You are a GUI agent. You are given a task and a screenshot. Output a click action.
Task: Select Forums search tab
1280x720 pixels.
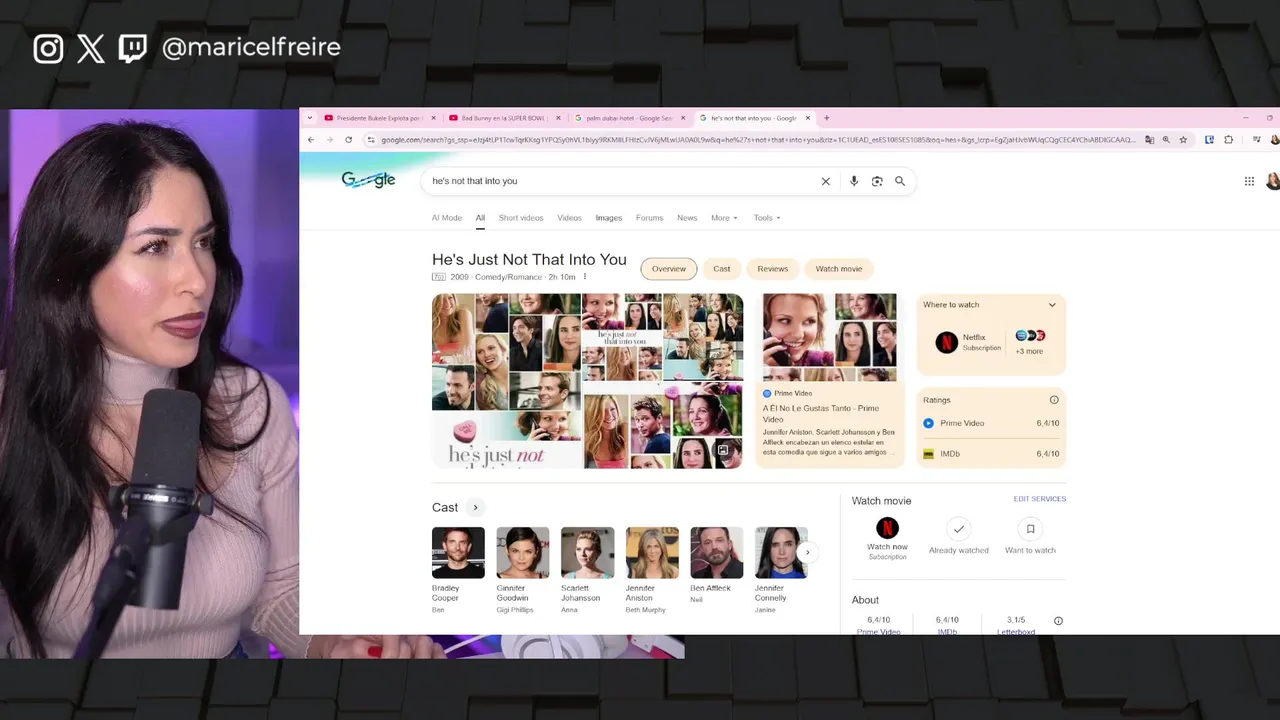650,218
